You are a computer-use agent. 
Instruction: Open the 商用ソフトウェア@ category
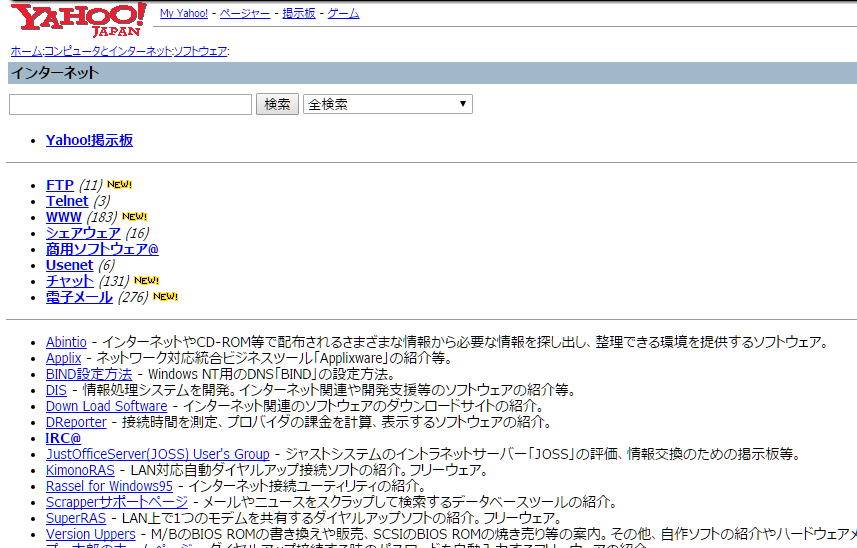[x=102, y=249]
